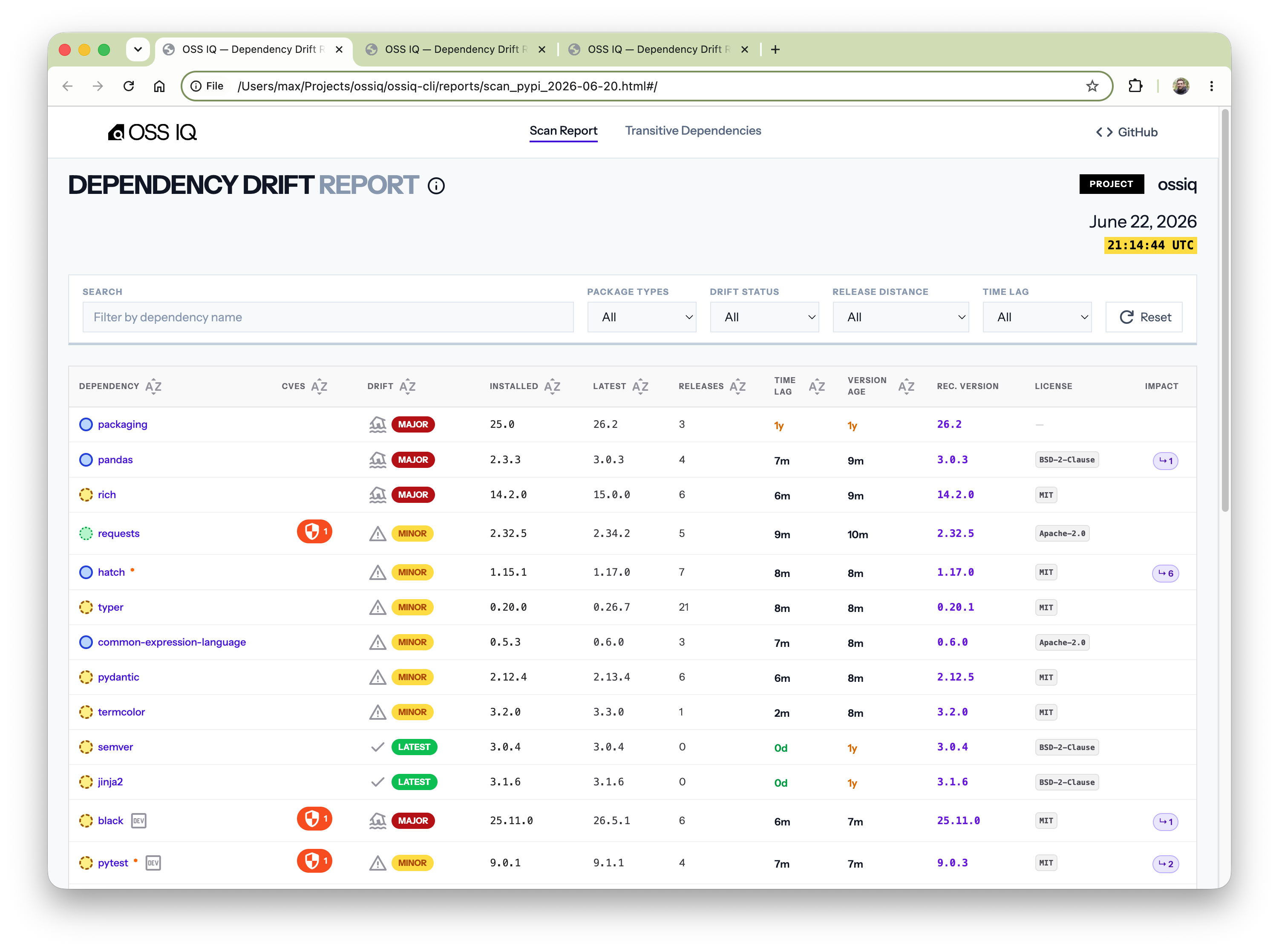1279x952 pixels.
Task: Click the impact badge showing 2 on the pytest row
Action: click(1165, 864)
